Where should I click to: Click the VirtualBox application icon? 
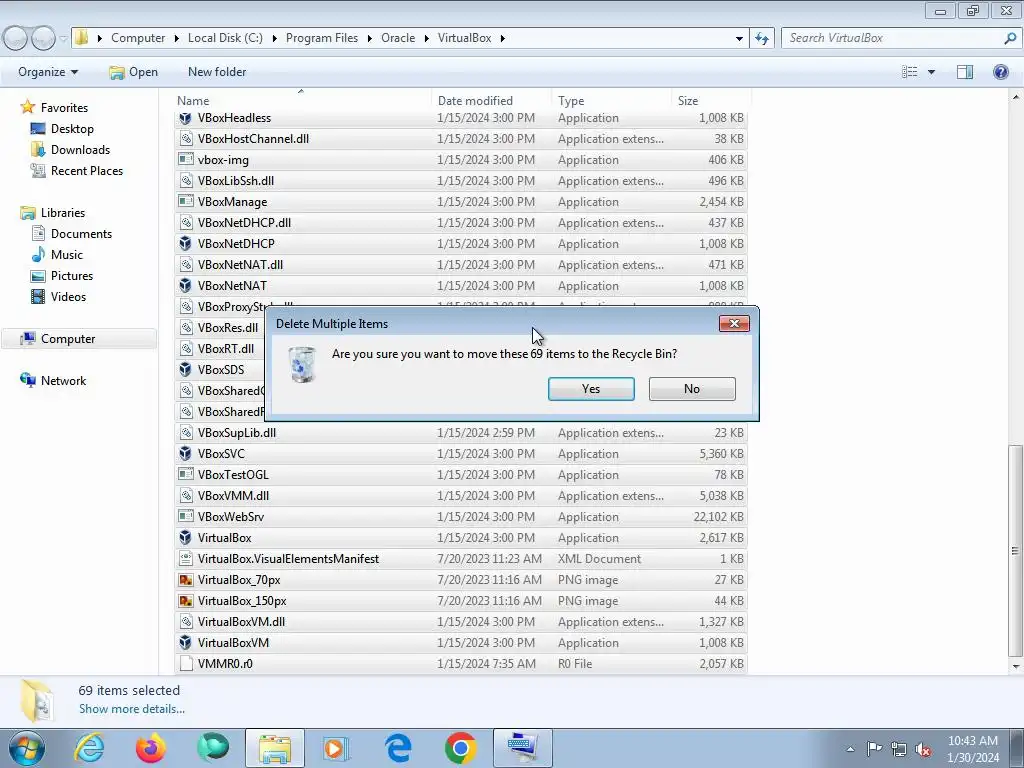[x=185, y=538]
